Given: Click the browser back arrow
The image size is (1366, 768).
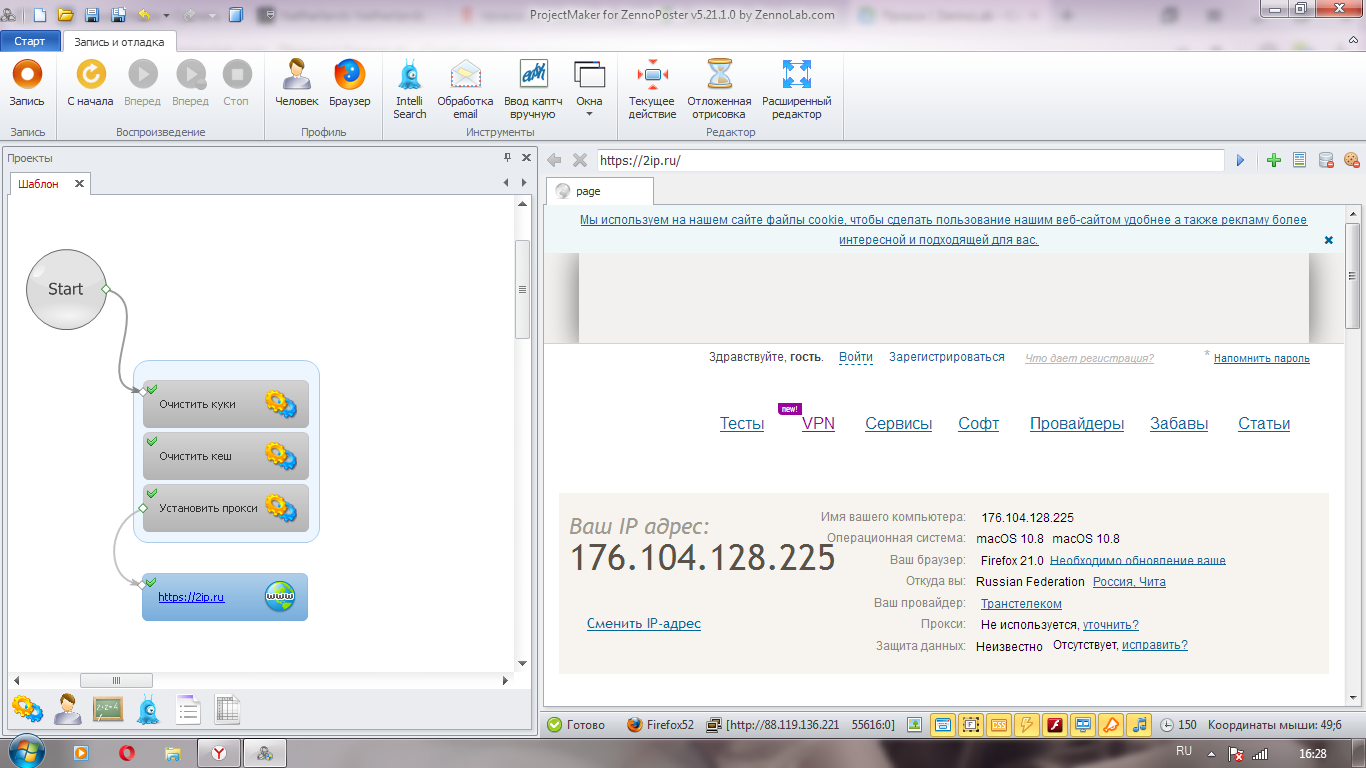Looking at the screenshot, I should (x=554, y=160).
